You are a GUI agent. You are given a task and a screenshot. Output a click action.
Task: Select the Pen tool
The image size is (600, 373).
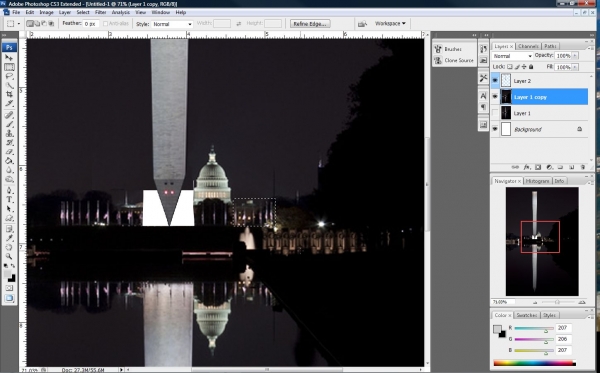coord(9,191)
